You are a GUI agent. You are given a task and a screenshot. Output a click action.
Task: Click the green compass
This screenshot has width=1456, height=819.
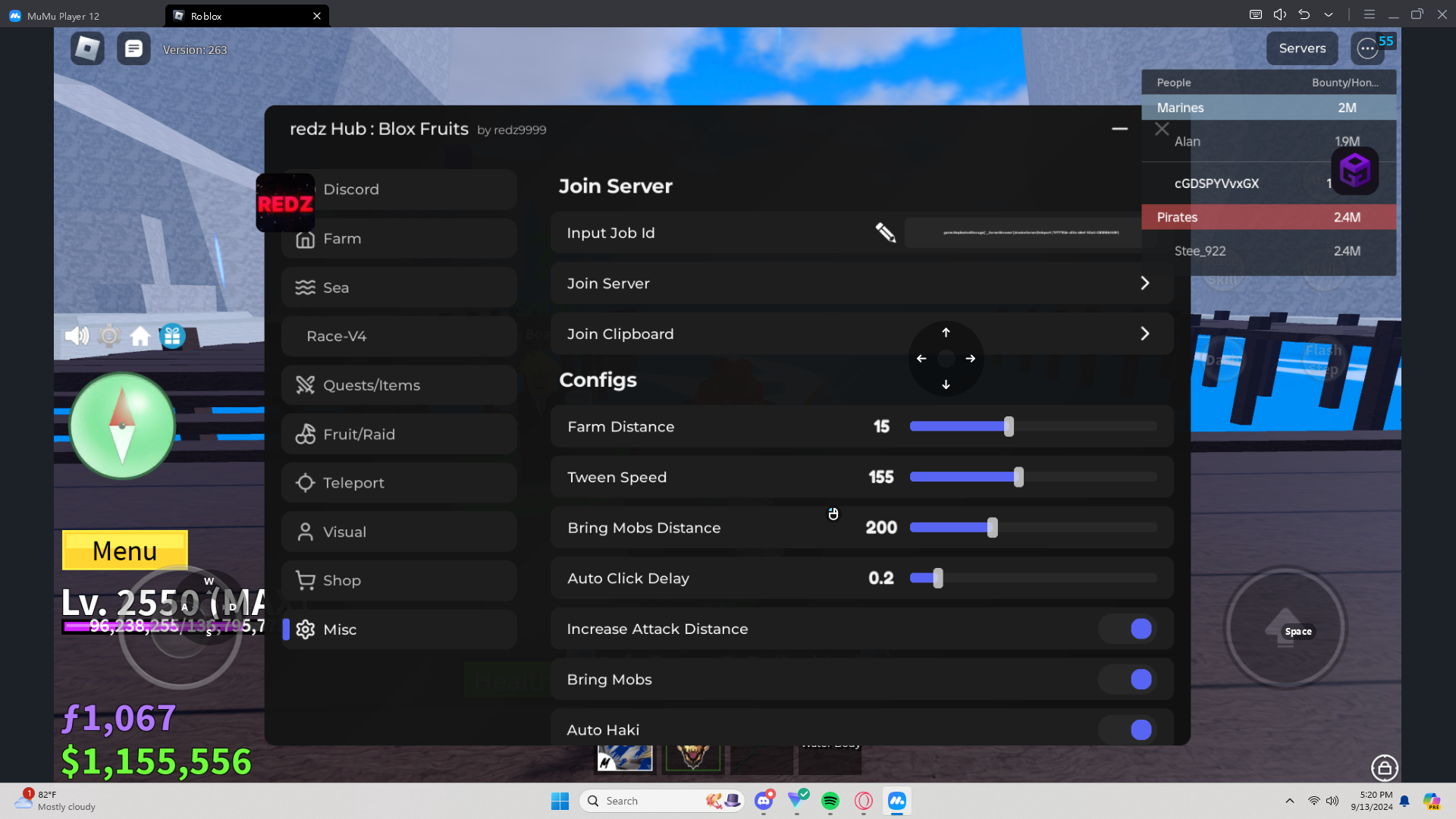[122, 425]
